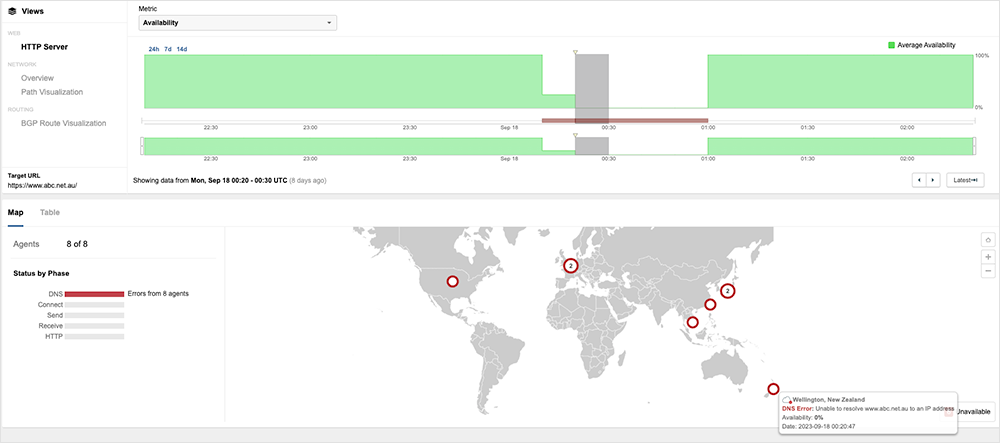Set time range to 24h
The height and width of the screenshot is (443, 1000).
point(154,49)
